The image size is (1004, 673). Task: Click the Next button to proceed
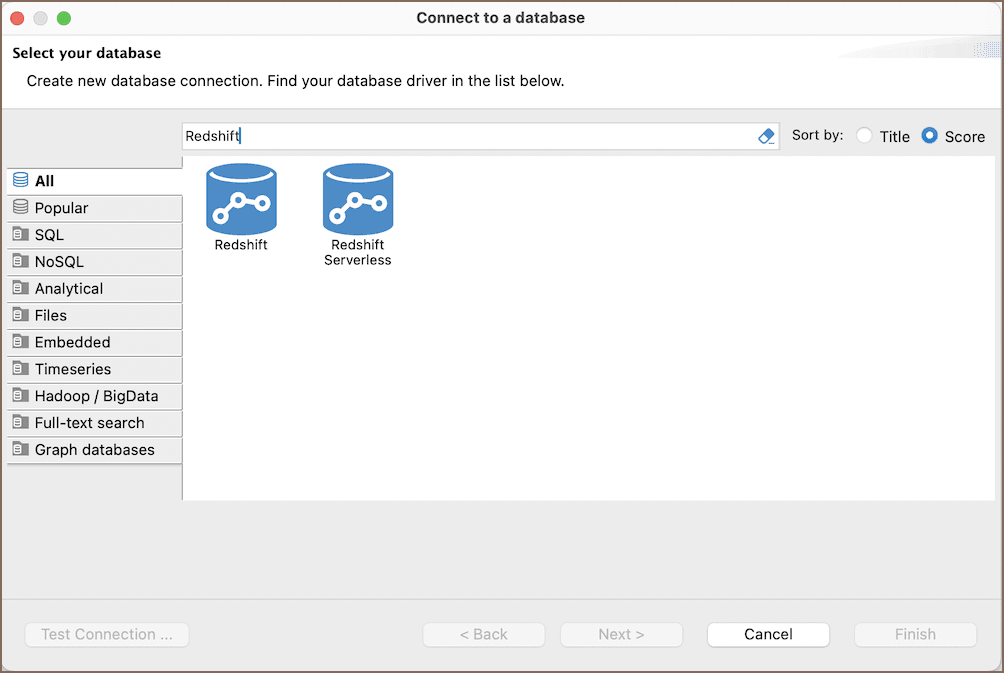click(620, 634)
